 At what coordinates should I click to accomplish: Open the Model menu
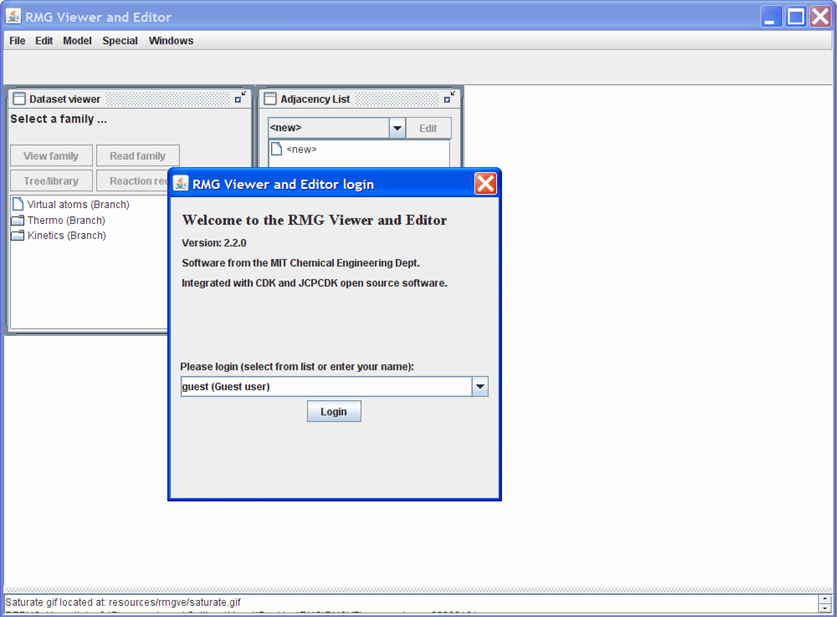(77, 41)
